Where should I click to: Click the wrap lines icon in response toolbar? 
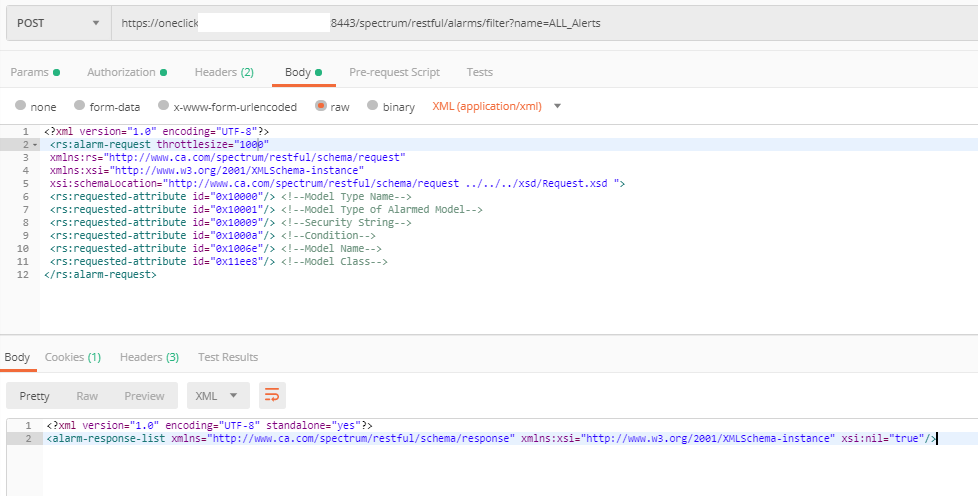pos(272,396)
